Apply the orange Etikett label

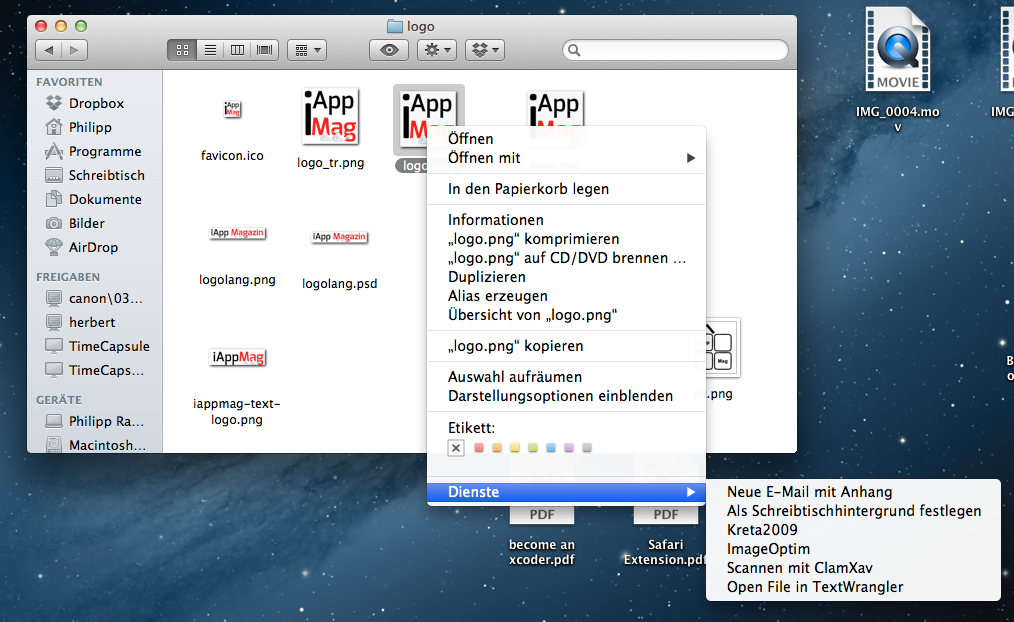pos(497,447)
